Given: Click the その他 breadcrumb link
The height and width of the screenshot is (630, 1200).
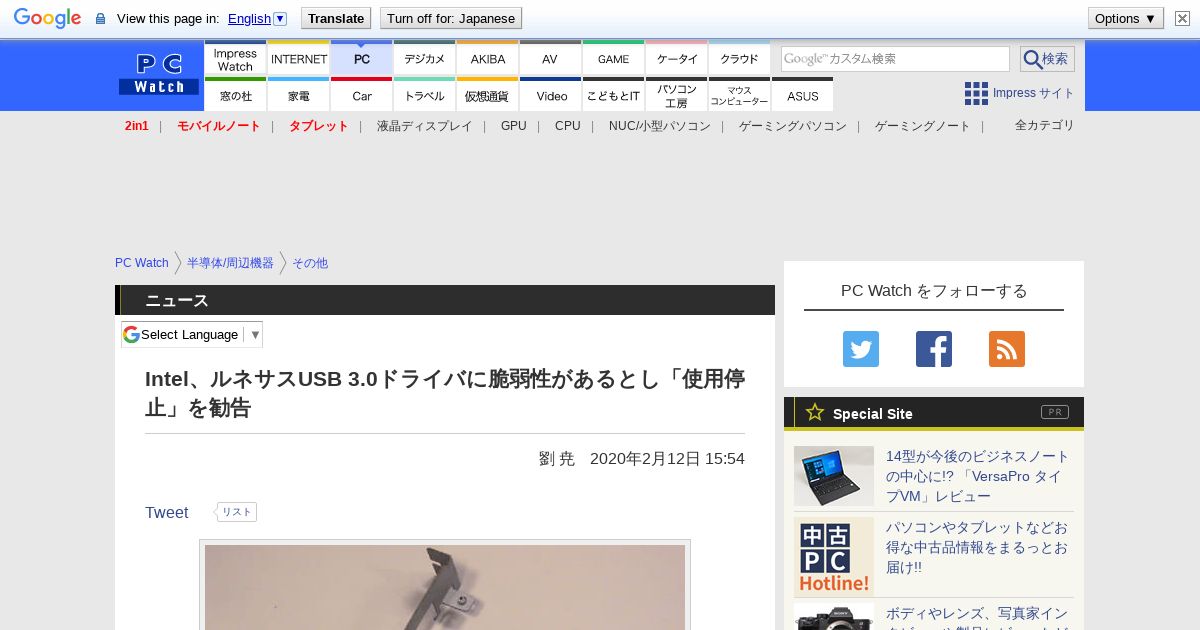Looking at the screenshot, I should 310,263.
